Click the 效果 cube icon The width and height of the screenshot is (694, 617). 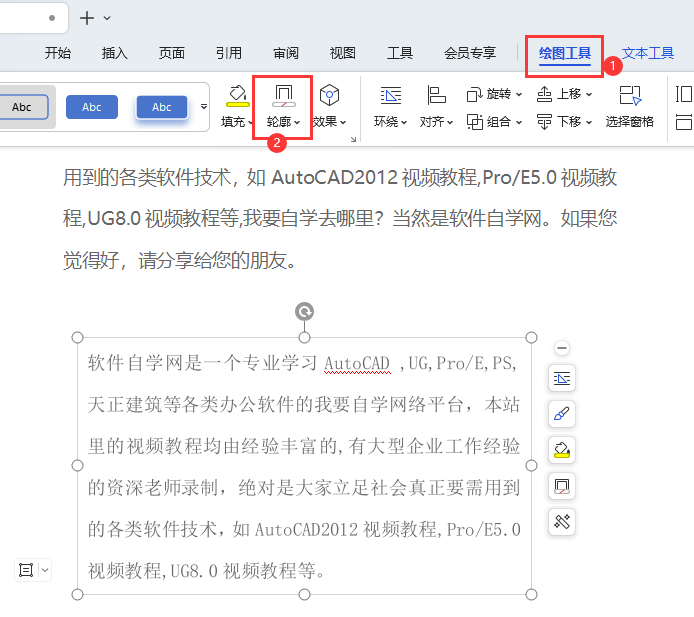[x=329, y=95]
